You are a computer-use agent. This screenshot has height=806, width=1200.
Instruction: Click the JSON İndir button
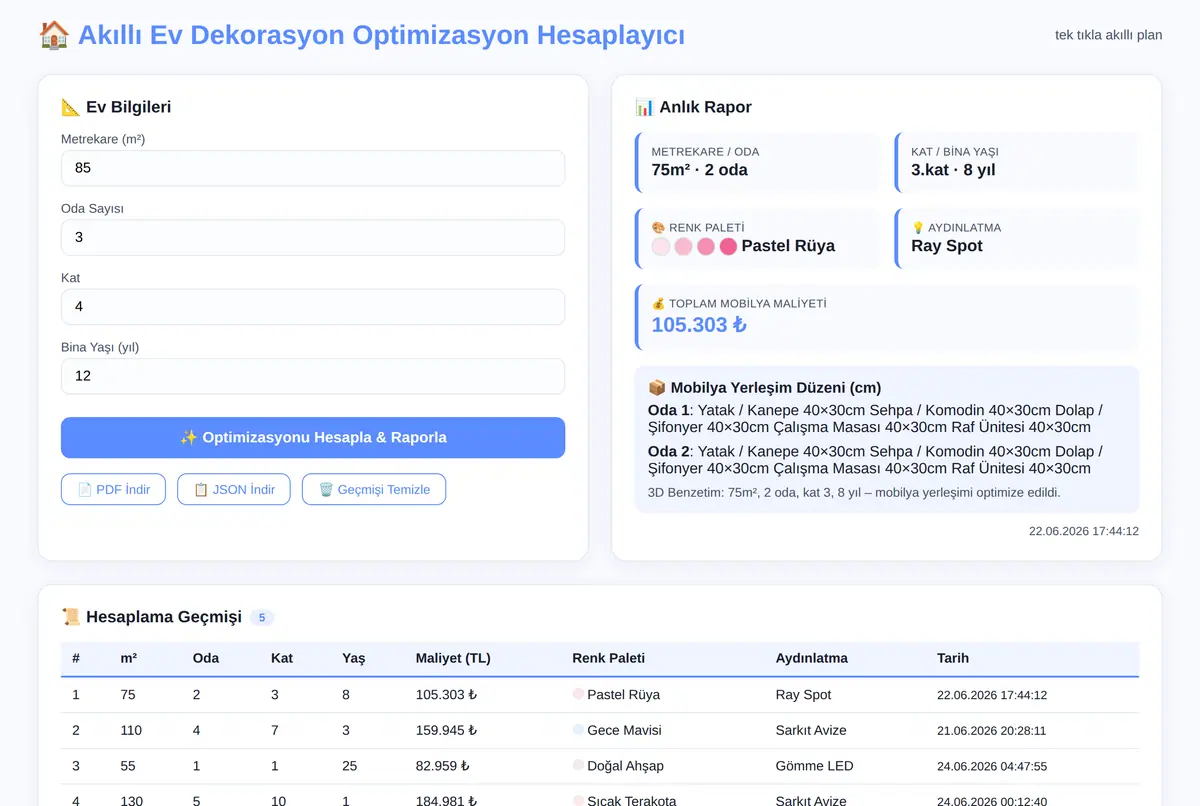click(x=234, y=489)
